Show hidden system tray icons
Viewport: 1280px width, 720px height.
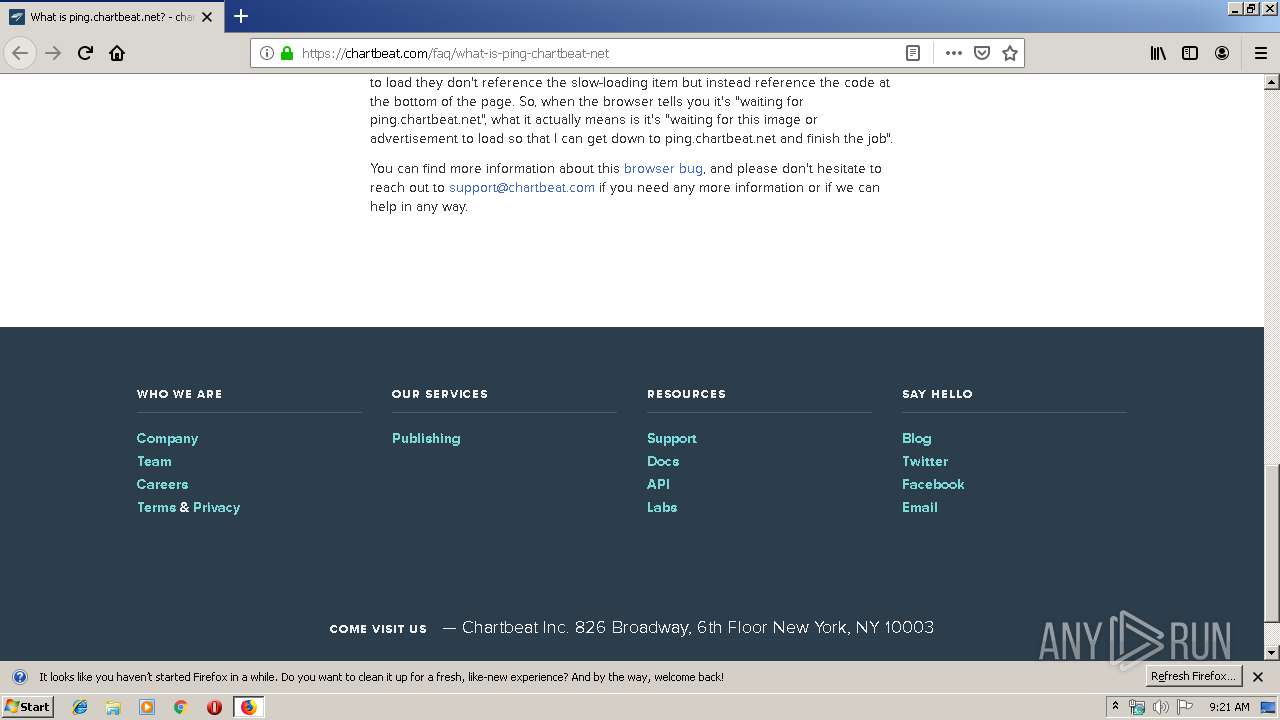tap(1115, 706)
